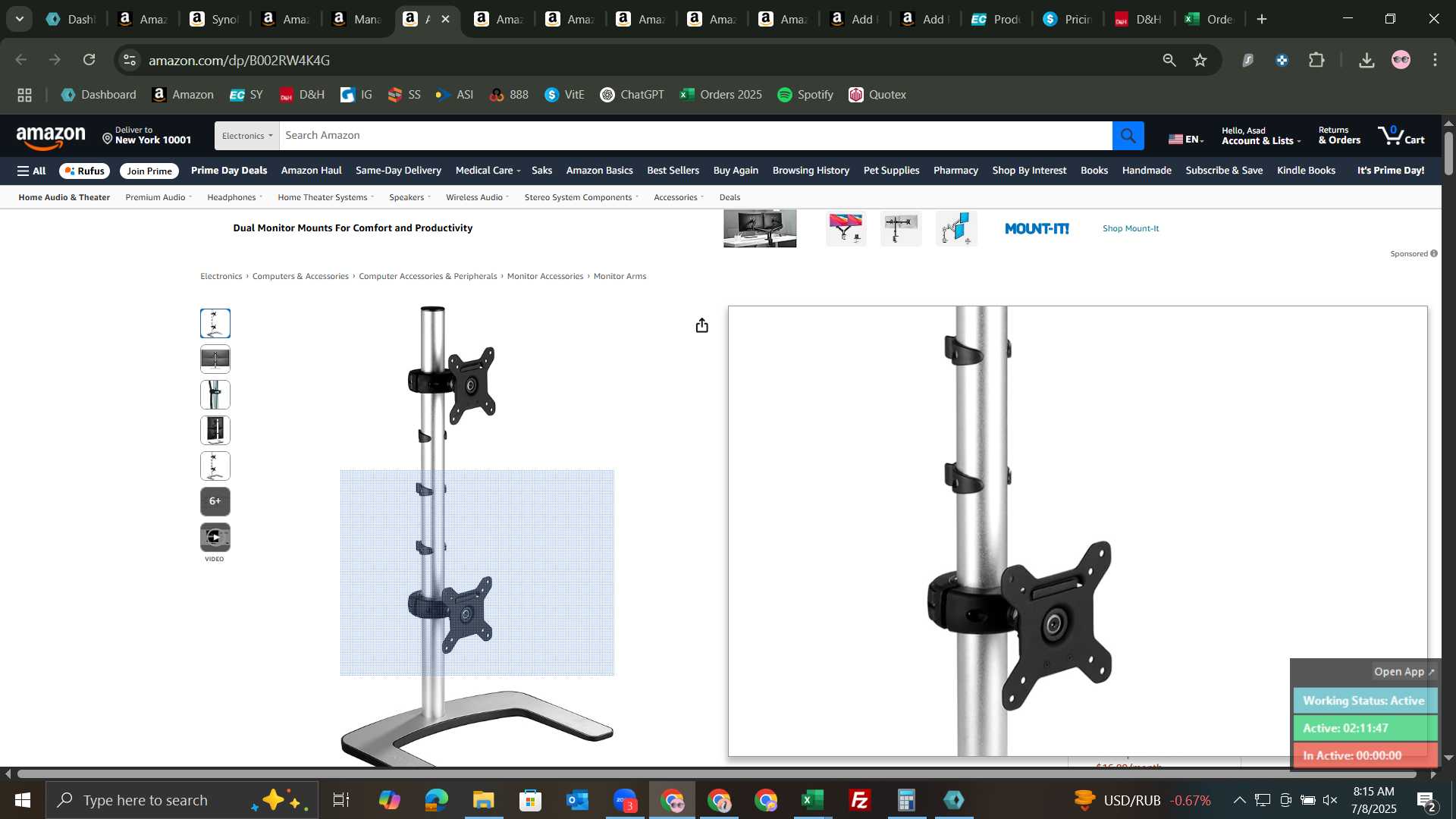Open Orders 2025 bookmark
Viewport: 1456px width, 819px height.
pos(720,95)
